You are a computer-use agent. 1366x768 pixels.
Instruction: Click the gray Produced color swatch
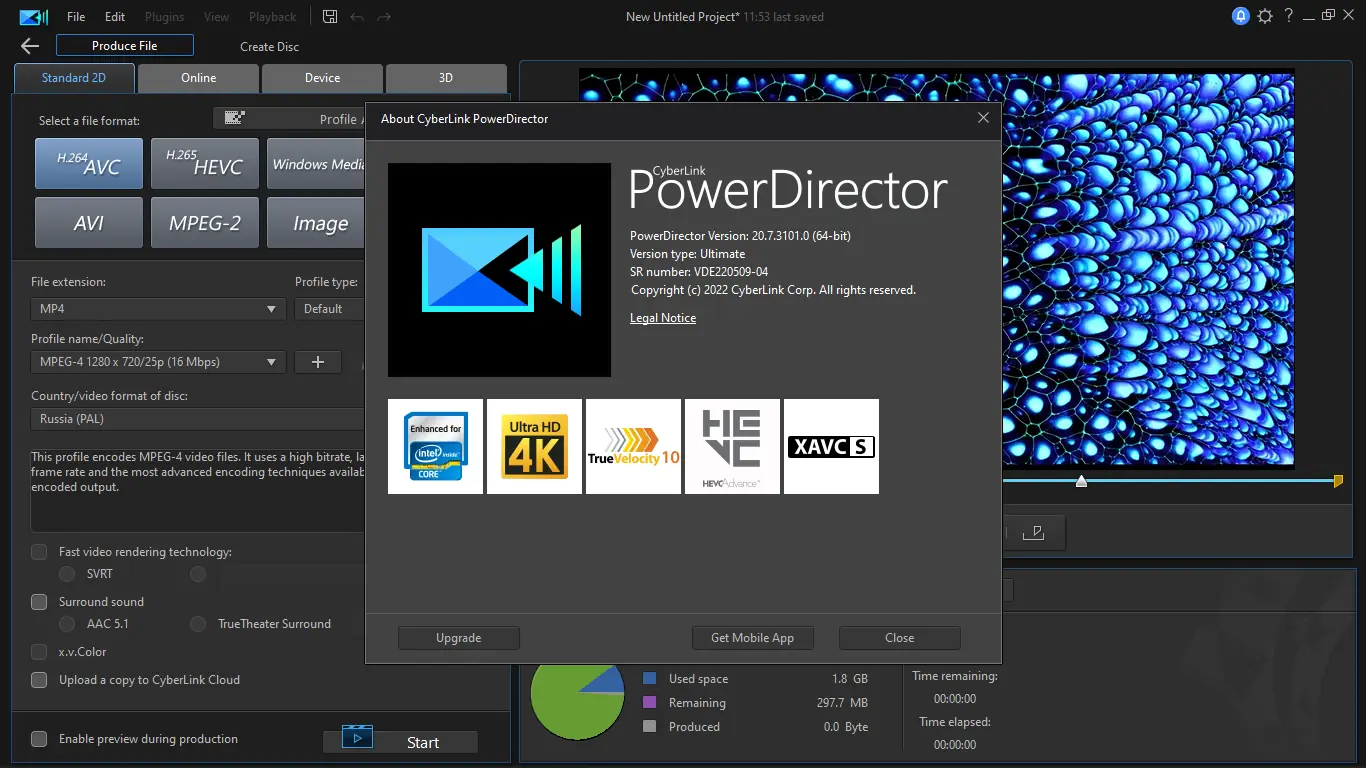[x=650, y=727]
